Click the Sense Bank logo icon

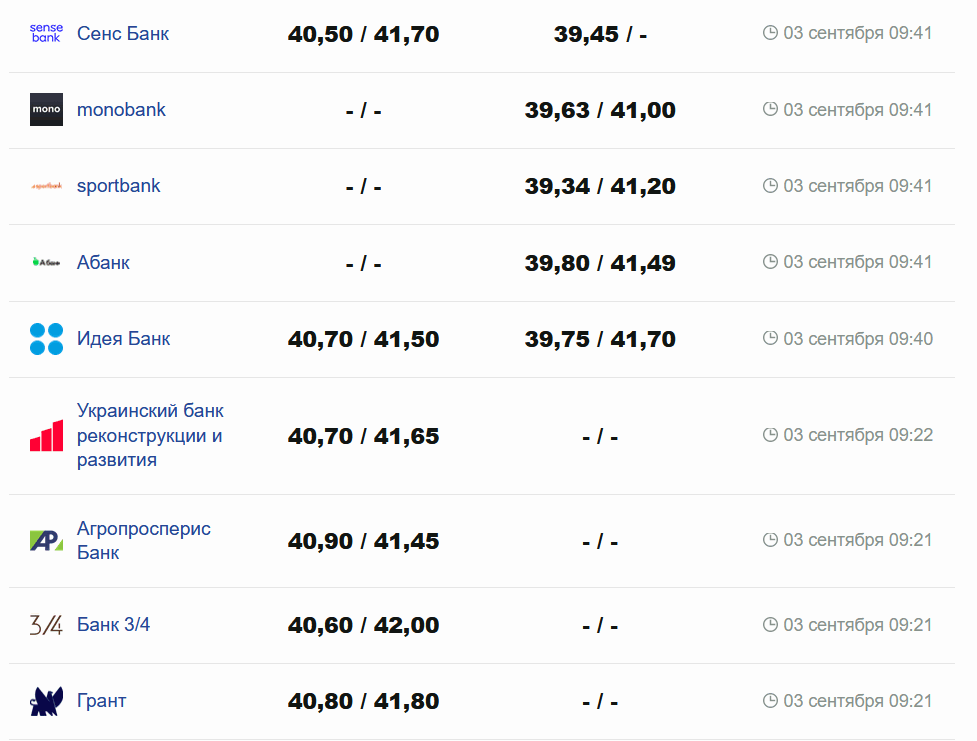click(46, 33)
